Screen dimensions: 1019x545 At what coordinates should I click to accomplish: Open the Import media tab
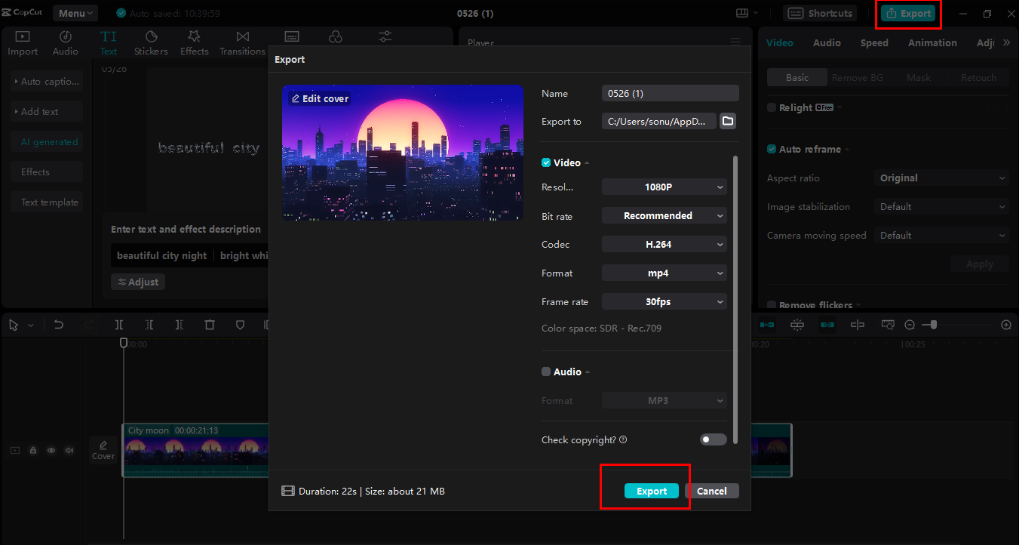click(x=22, y=44)
